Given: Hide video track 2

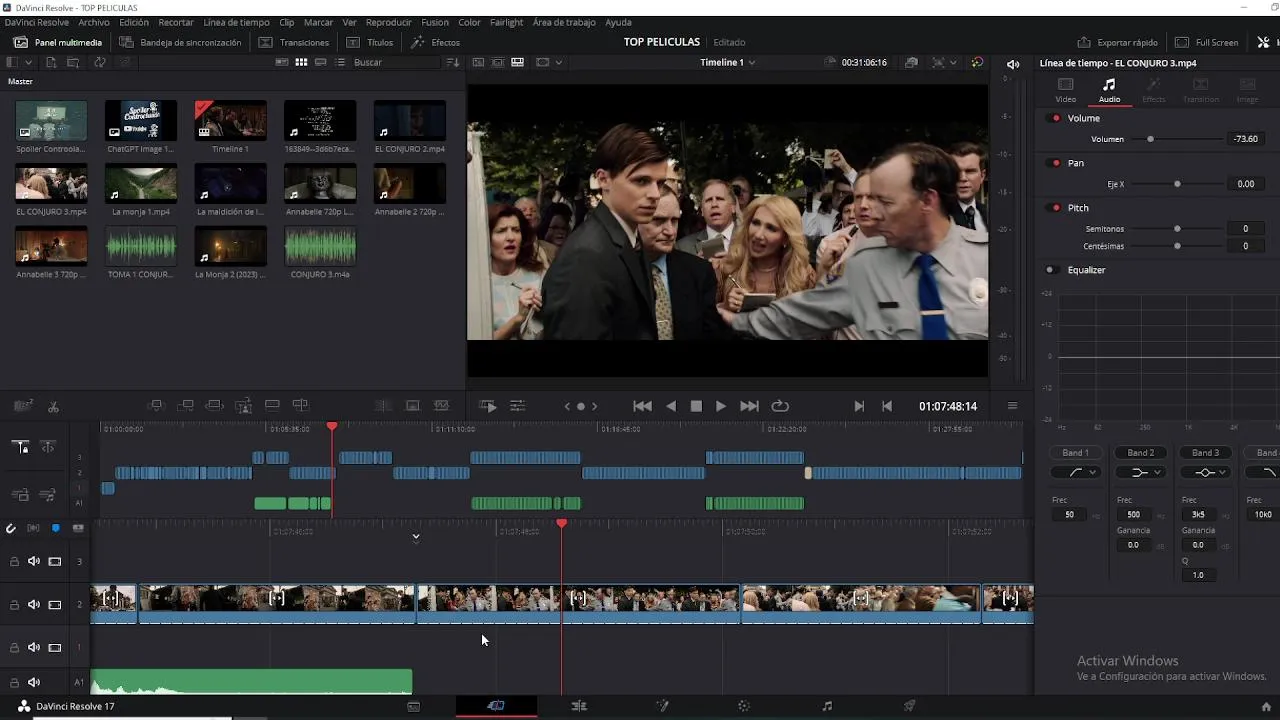Looking at the screenshot, I should [55, 605].
